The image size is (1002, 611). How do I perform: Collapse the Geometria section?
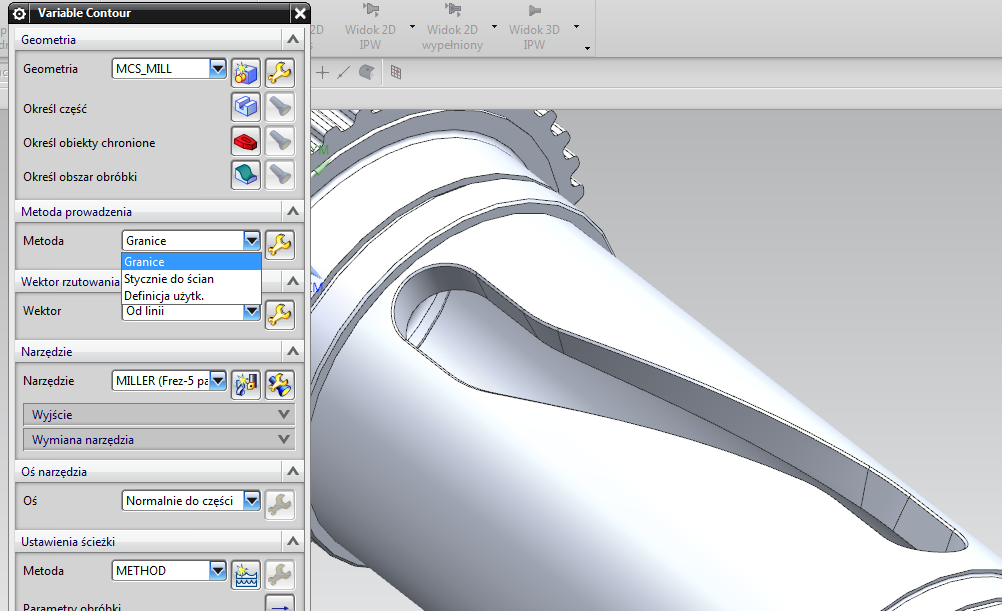point(293,40)
